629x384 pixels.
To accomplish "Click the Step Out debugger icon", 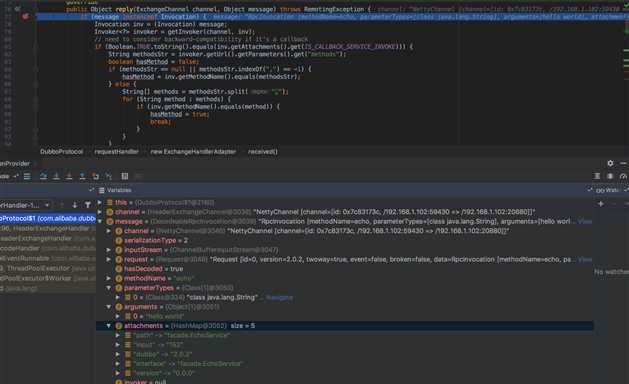I will tap(82, 176).
